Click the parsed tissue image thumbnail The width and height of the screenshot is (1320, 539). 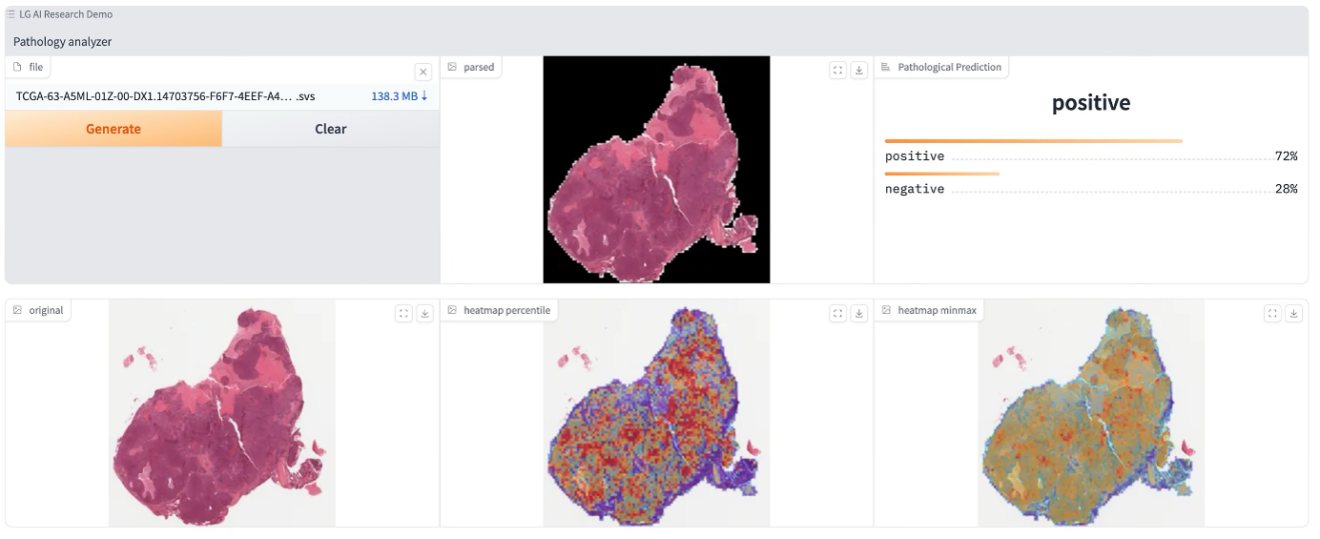656,169
